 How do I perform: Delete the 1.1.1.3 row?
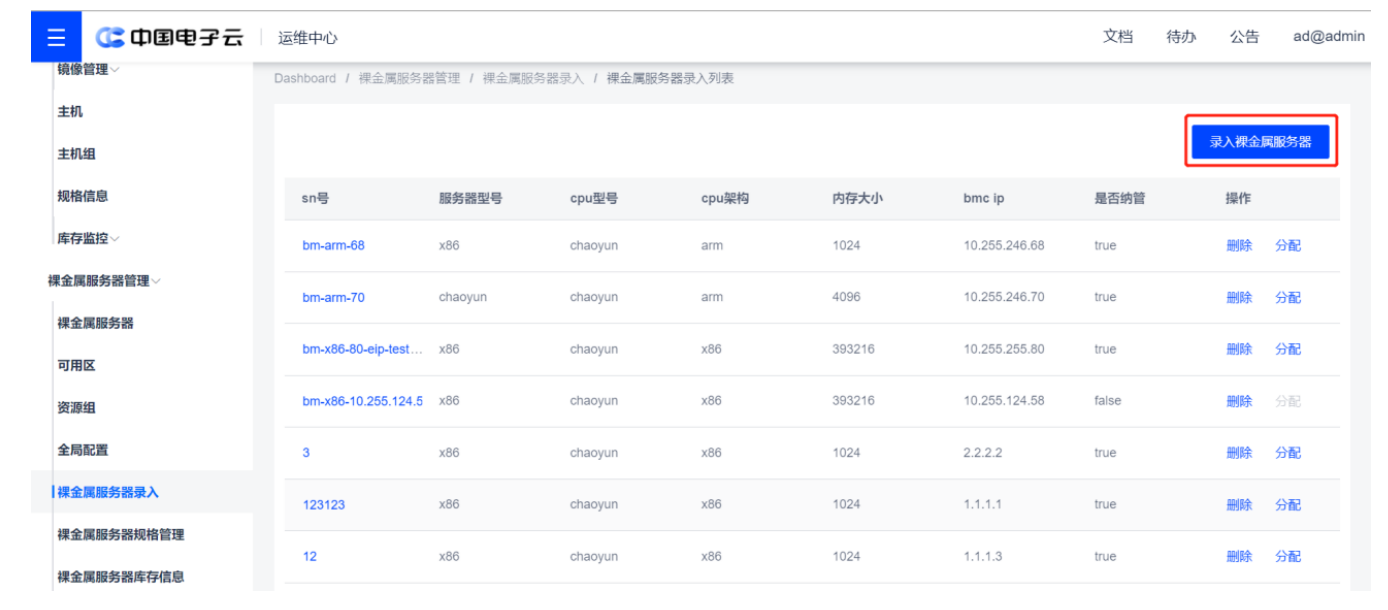(1239, 557)
